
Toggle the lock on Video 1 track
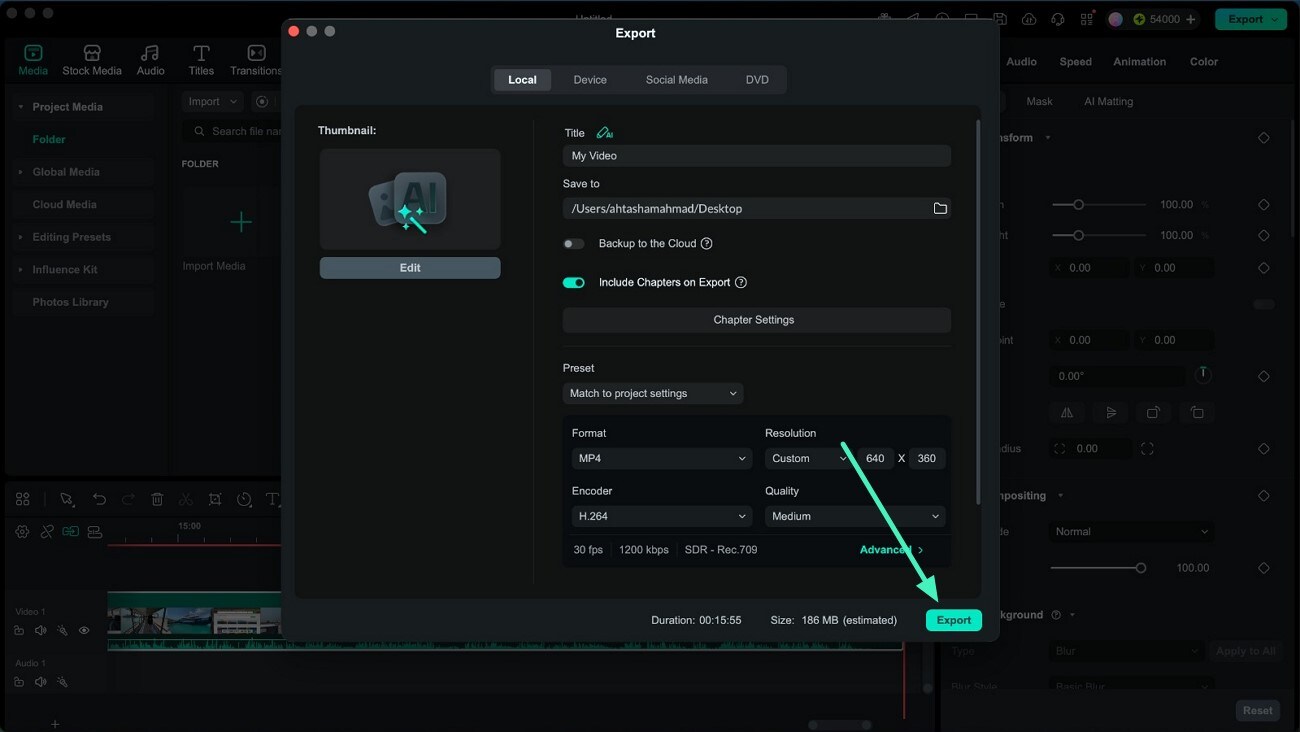point(19,630)
